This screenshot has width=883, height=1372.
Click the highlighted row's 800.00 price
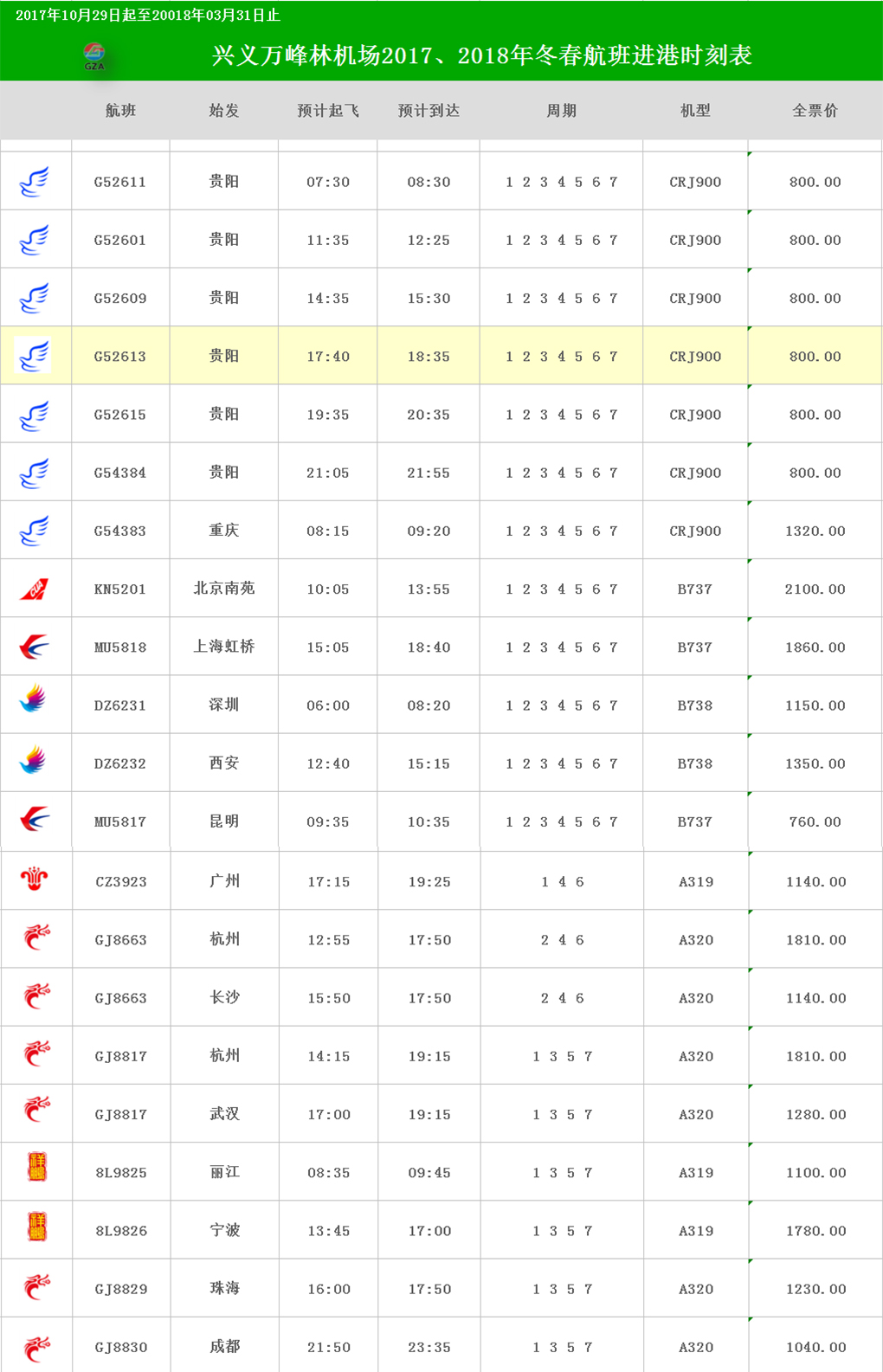click(x=815, y=356)
